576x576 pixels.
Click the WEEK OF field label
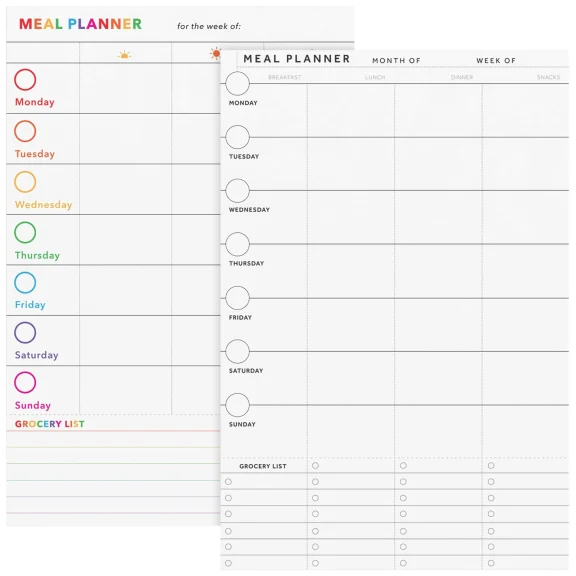pos(496,61)
